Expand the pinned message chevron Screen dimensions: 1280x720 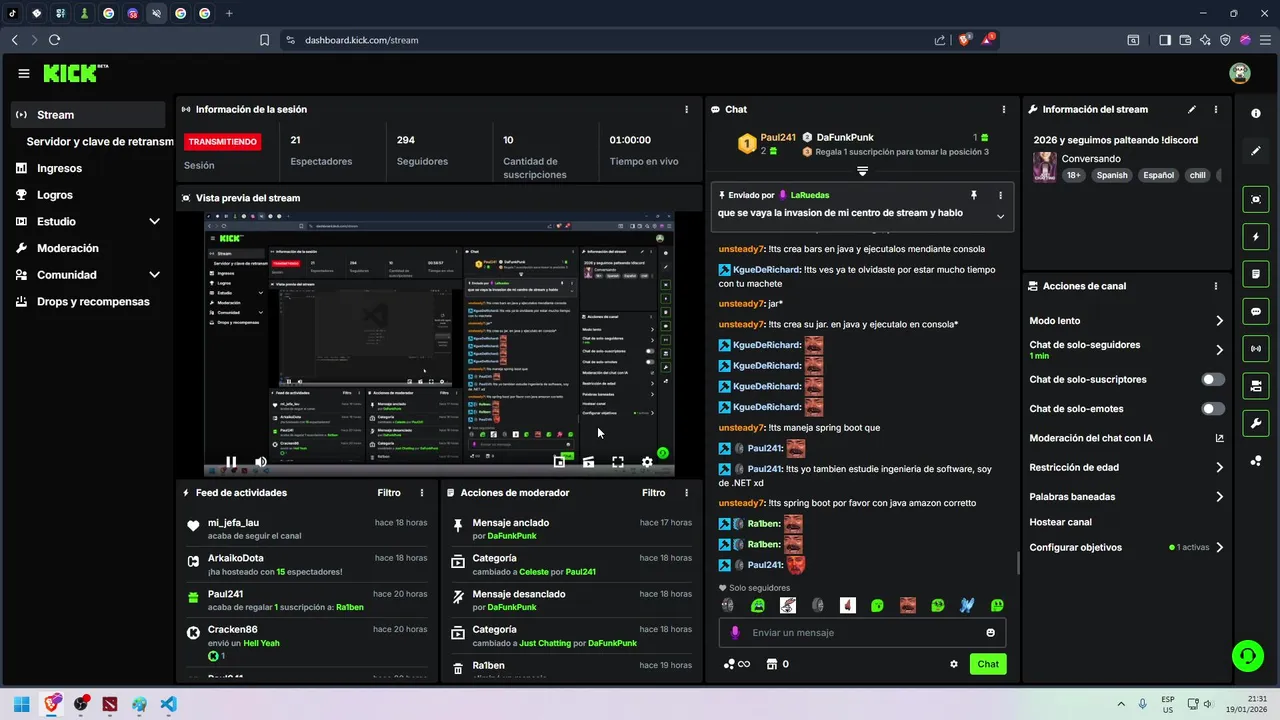coord(1000,216)
